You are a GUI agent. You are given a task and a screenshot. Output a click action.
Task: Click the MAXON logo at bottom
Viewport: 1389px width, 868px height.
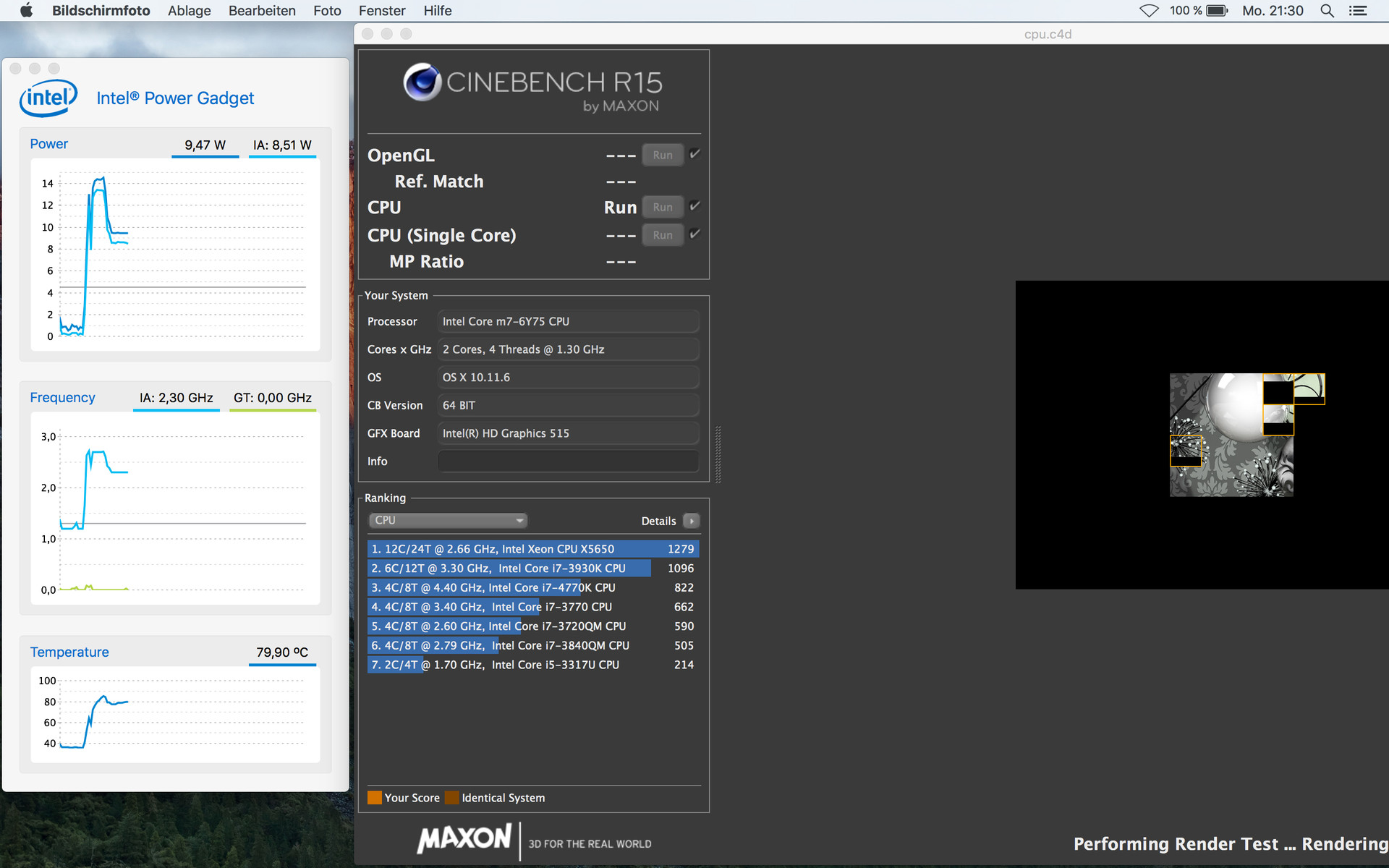pos(464,840)
